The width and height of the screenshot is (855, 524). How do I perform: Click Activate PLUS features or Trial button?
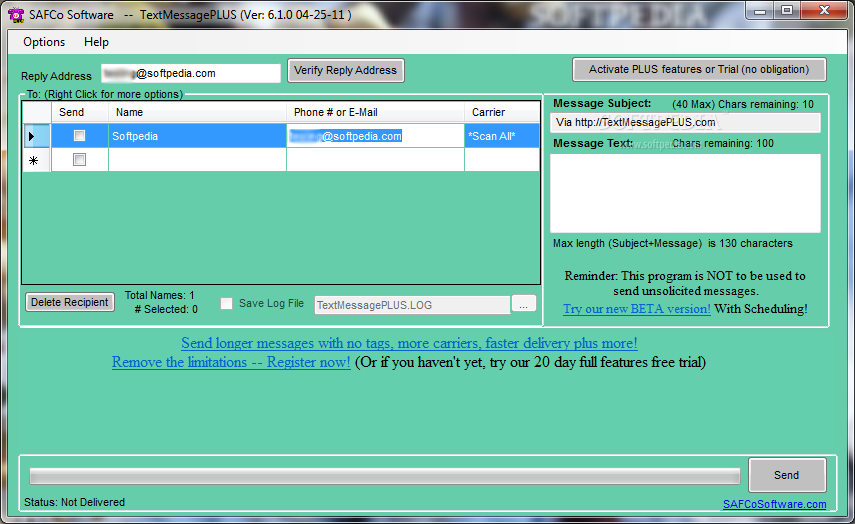click(x=699, y=69)
